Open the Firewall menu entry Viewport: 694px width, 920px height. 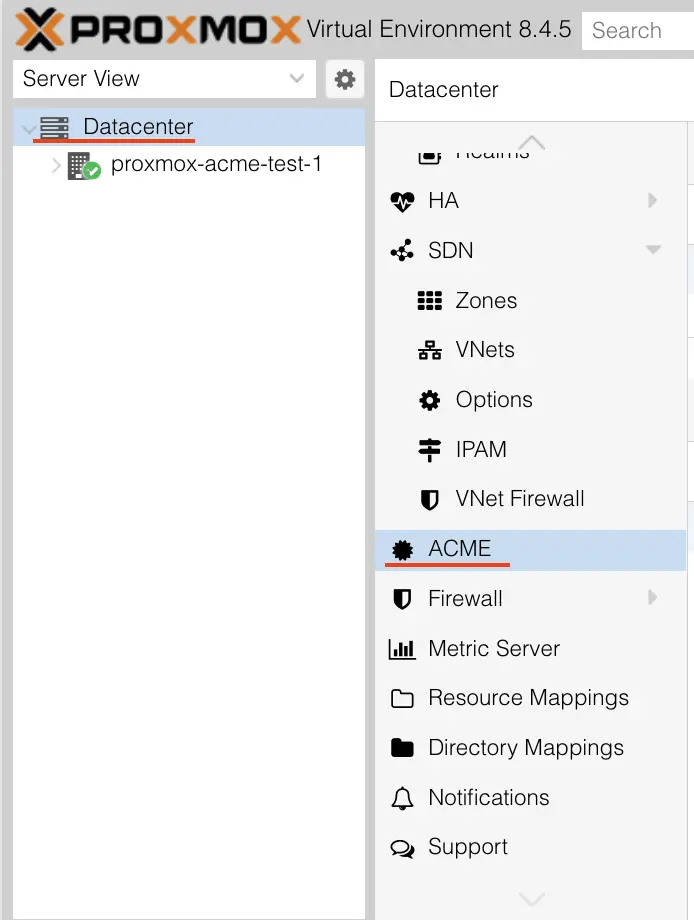(x=465, y=598)
